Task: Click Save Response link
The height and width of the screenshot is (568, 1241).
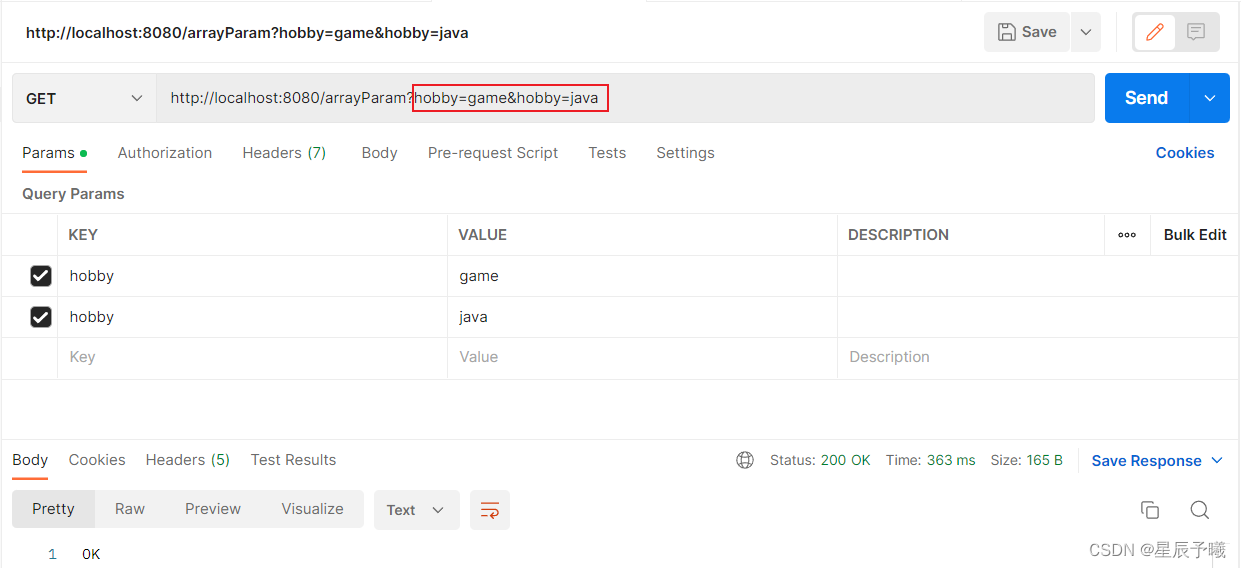Action: (x=1146, y=460)
